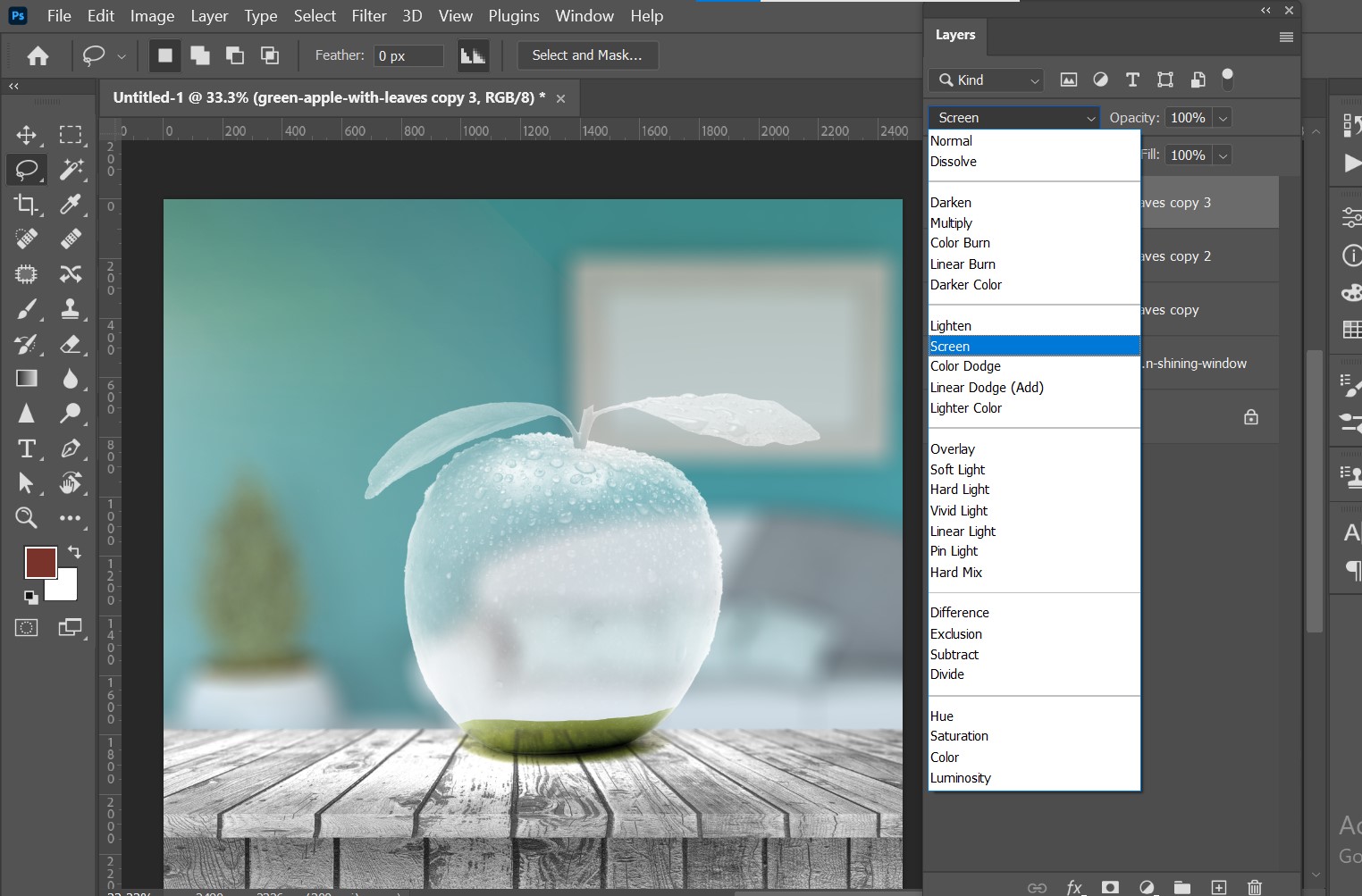This screenshot has height=896, width=1362.
Task: Select the Horizontal Type tool
Action: click(x=27, y=448)
